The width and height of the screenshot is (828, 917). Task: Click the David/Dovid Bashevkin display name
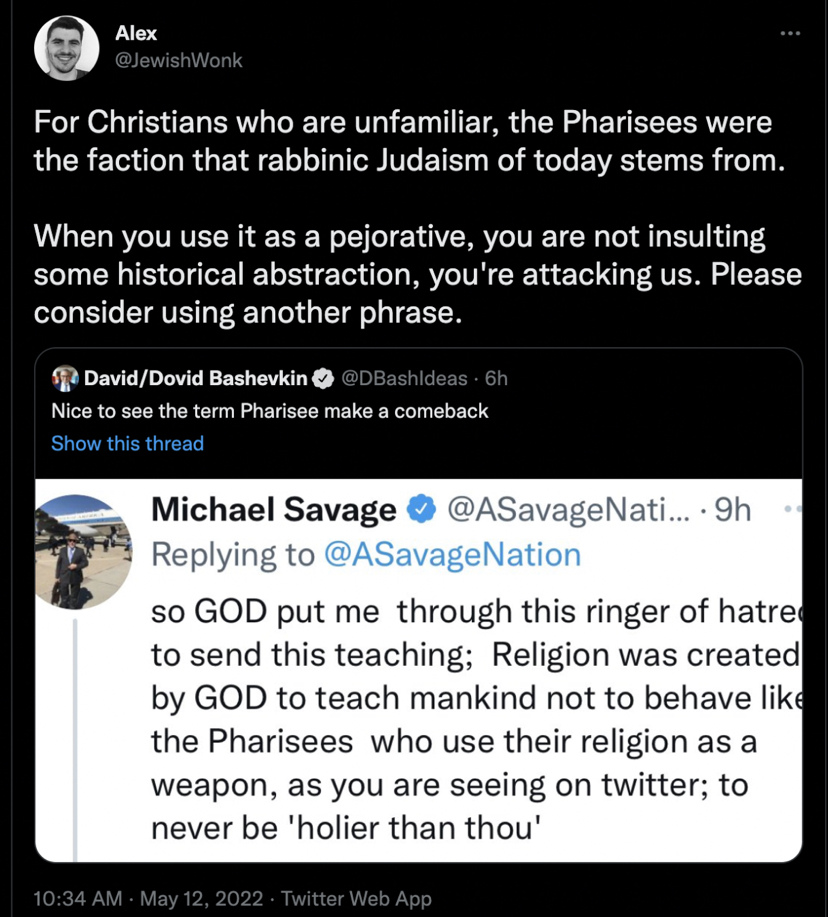(195, 379)
